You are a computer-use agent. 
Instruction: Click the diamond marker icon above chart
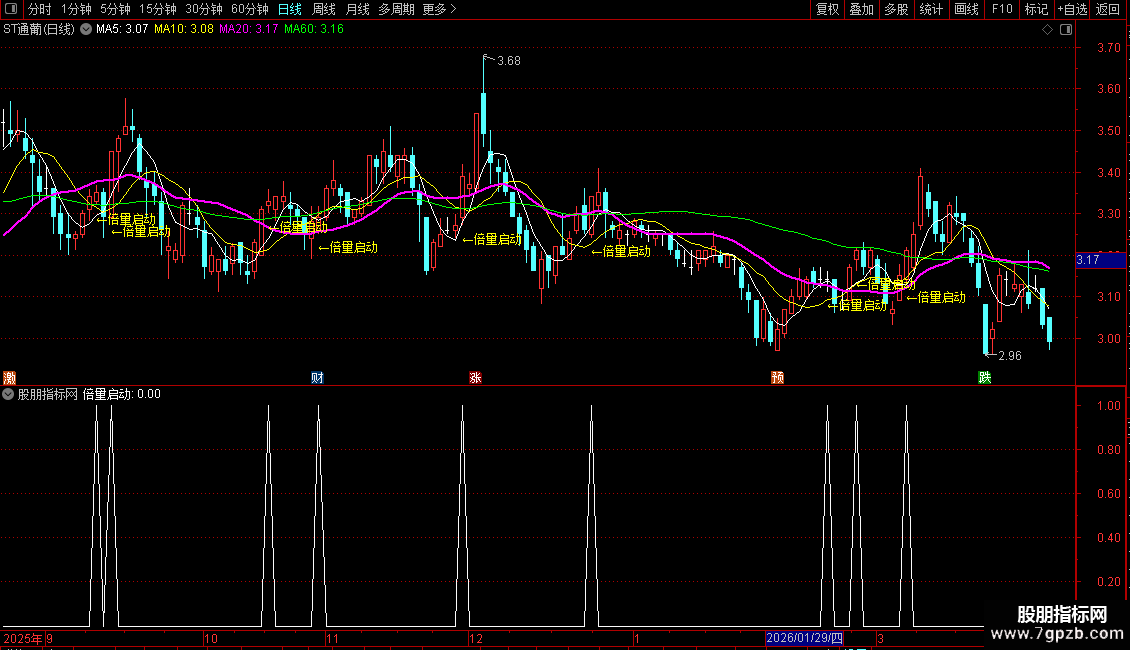[1048, 30]
